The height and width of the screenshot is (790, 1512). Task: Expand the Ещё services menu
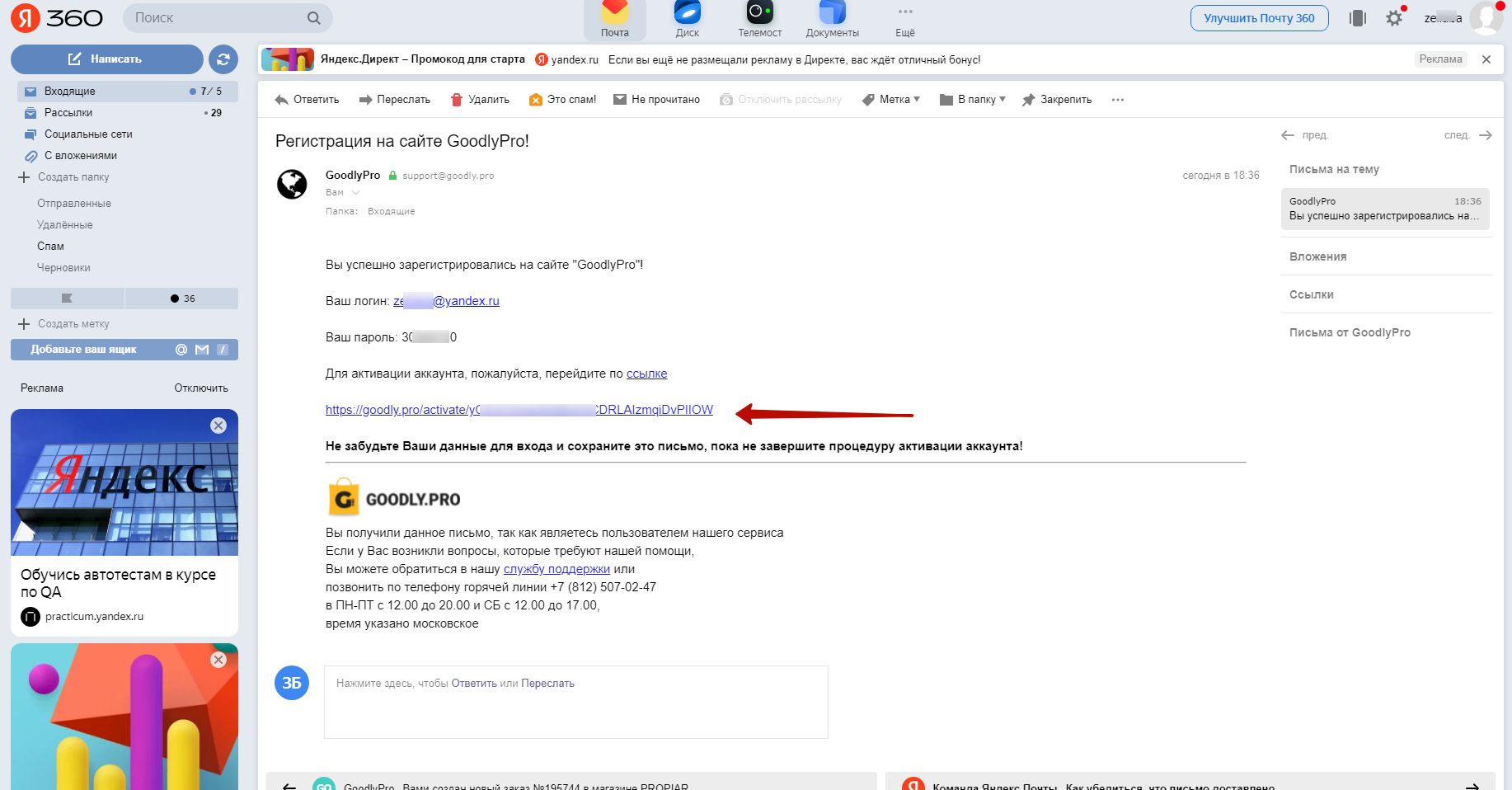[905, 20]
